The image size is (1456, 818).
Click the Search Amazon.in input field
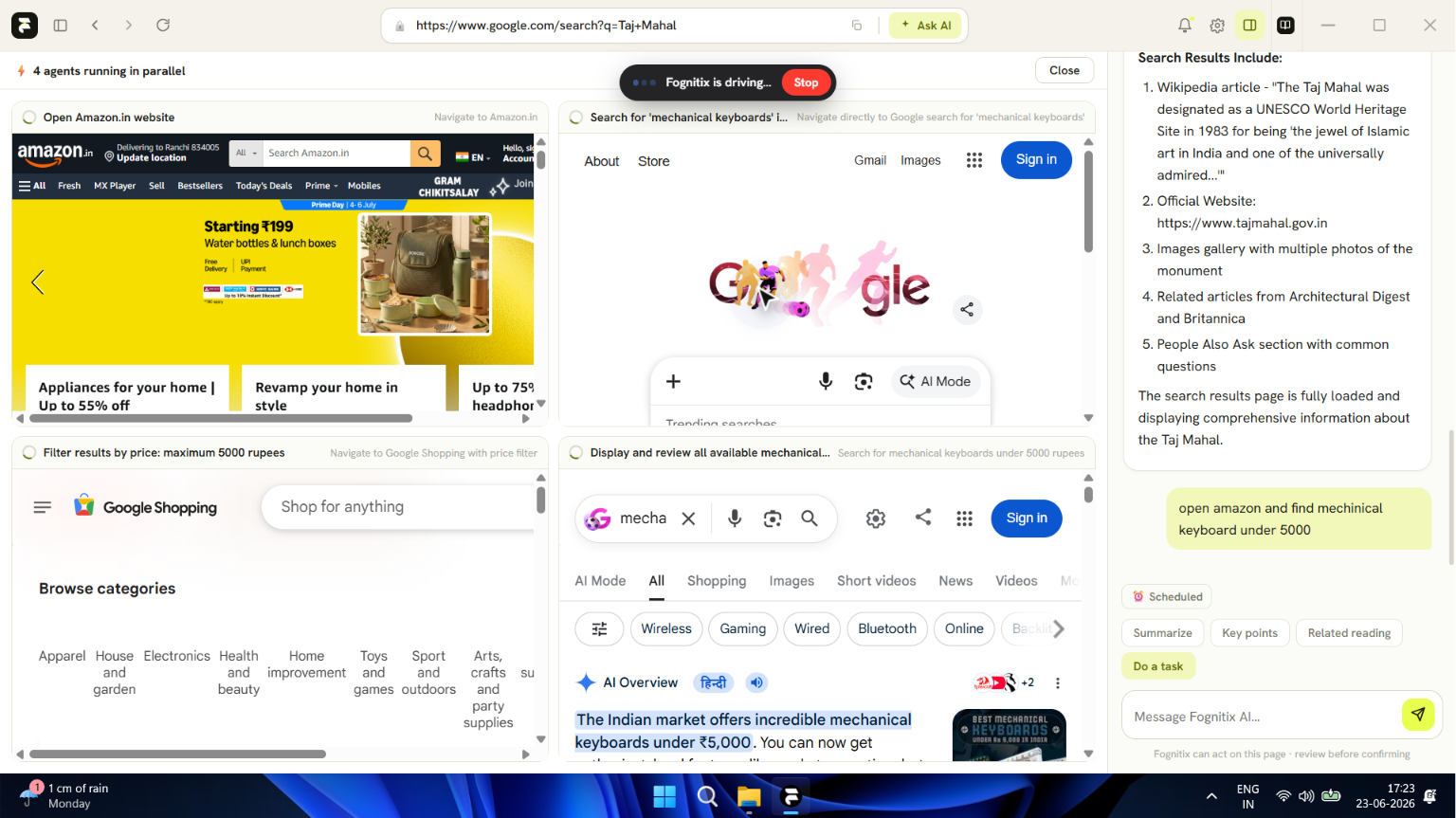[x=337, y=153]
